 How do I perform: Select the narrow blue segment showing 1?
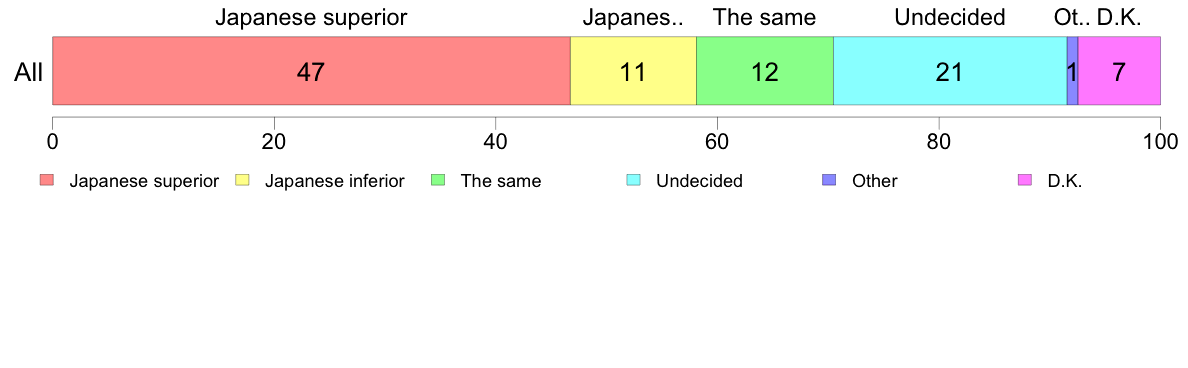(x=1072, y=70)
